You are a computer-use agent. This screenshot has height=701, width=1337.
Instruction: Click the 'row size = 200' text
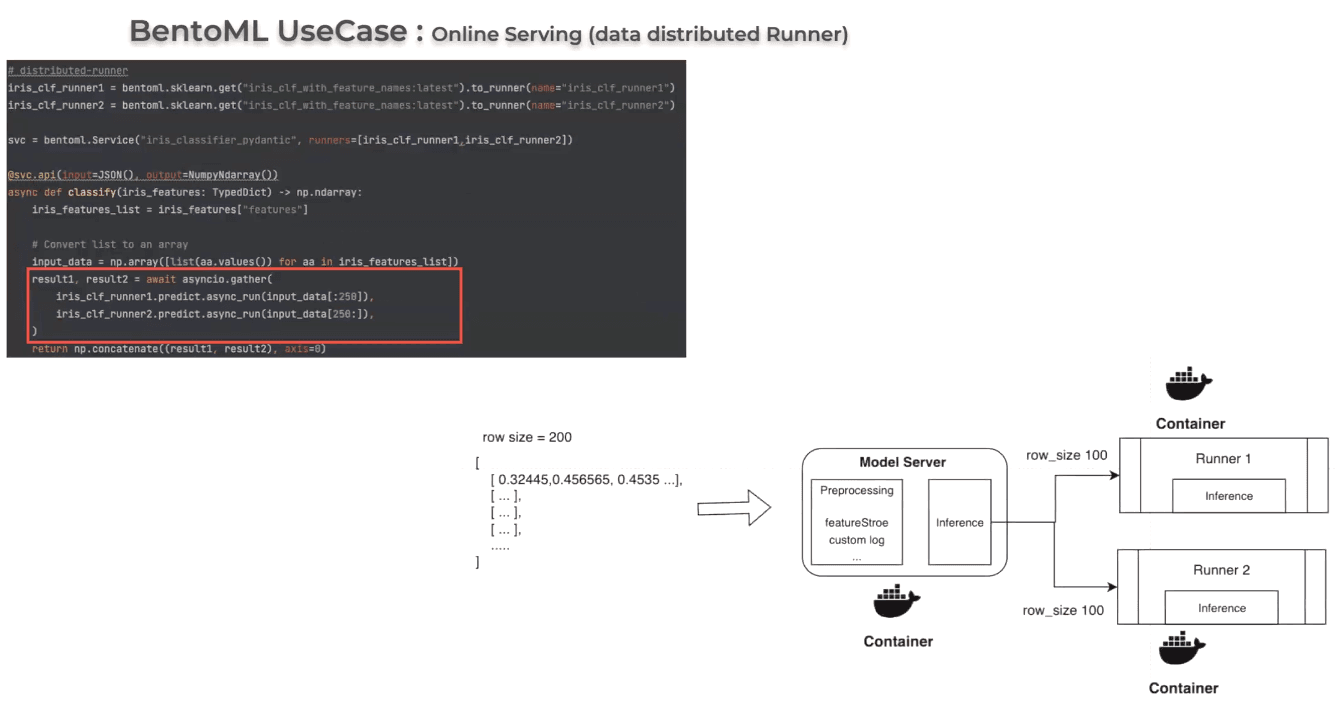[527, 437]
